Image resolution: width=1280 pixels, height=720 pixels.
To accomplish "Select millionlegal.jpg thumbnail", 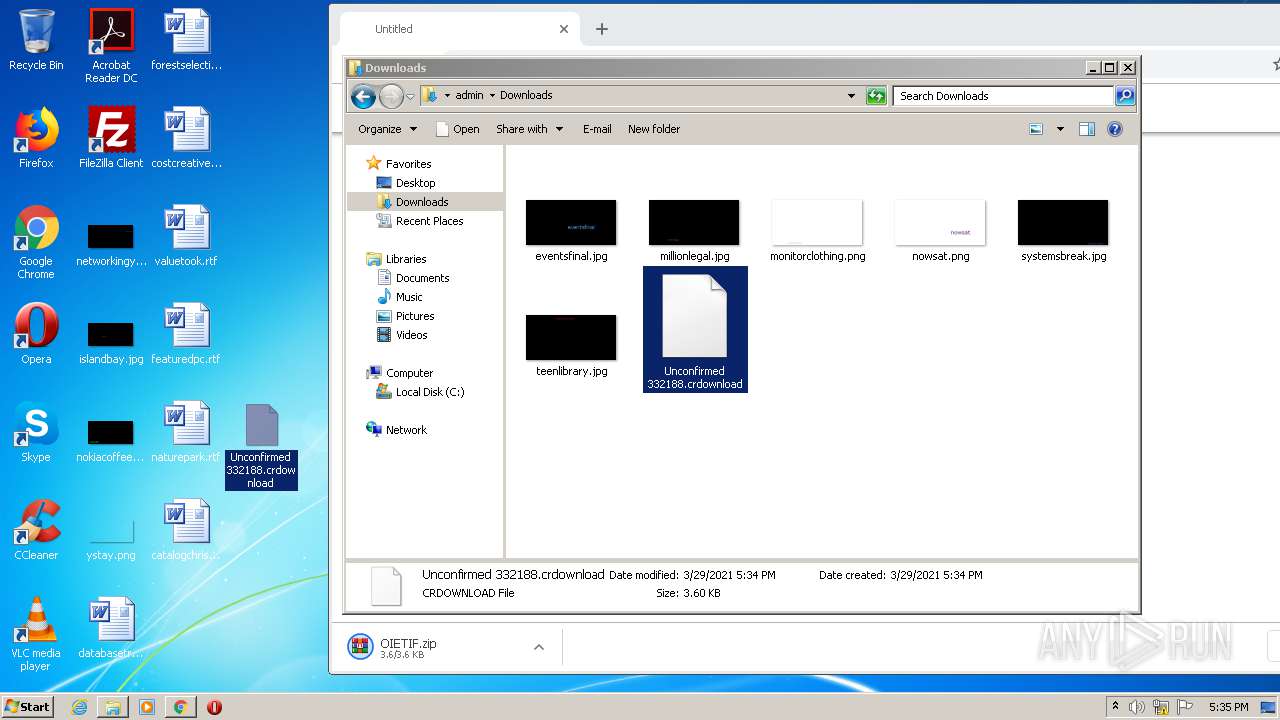I will tap(694, 231).
